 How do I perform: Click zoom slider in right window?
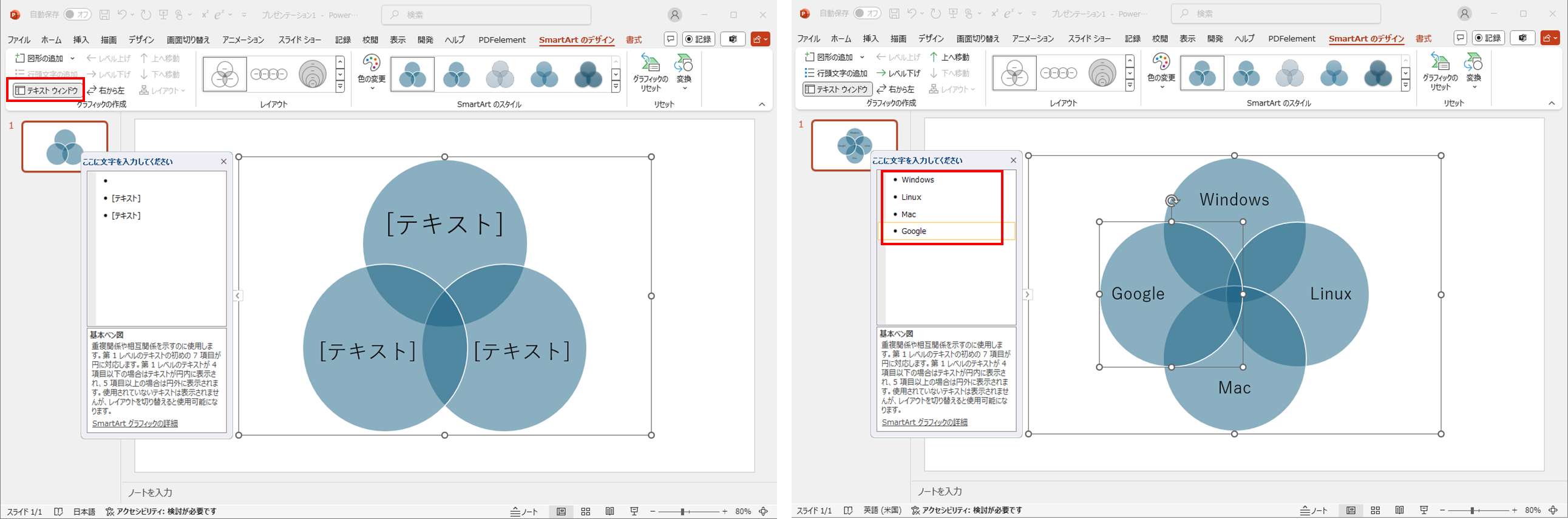point(1472,511)
